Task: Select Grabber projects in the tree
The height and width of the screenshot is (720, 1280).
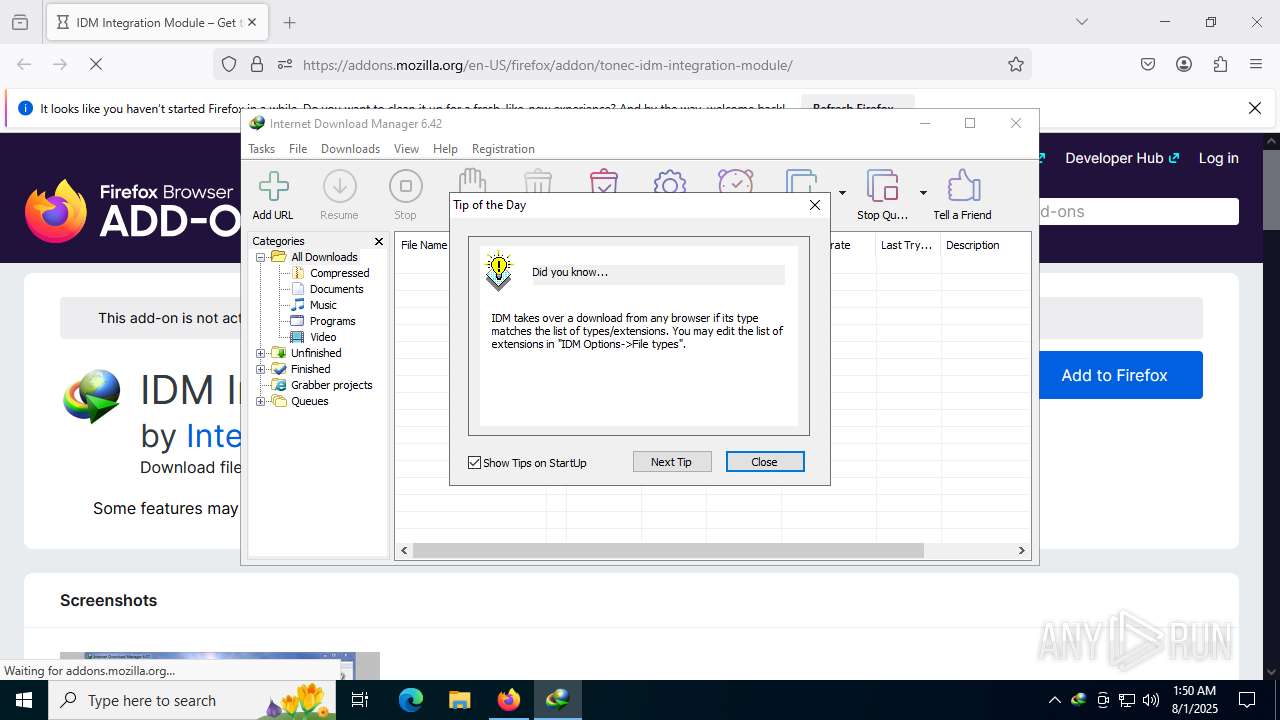Action: click(x=331, y=385)
